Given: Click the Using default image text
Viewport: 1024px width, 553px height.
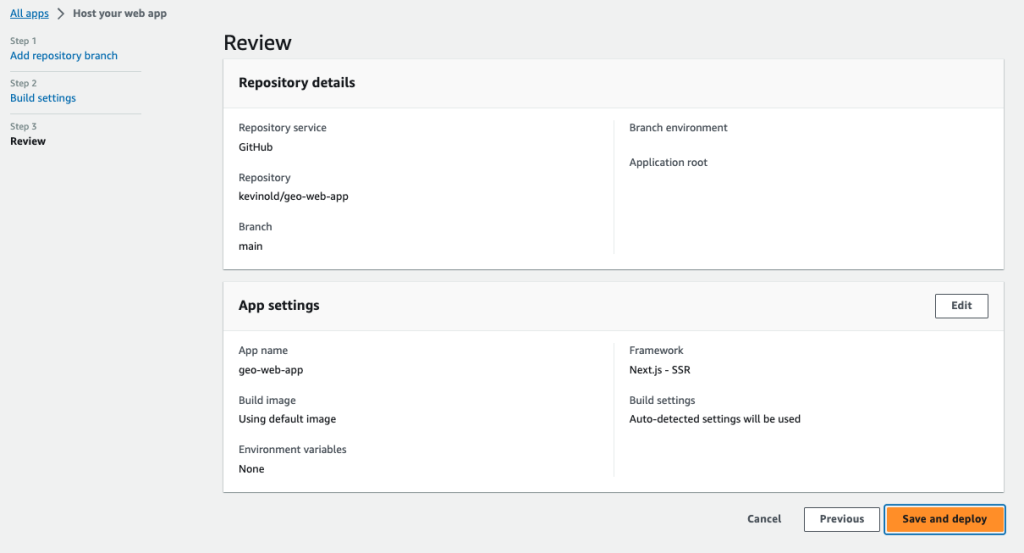Looking at the screenshot, I should pos(287,419).
